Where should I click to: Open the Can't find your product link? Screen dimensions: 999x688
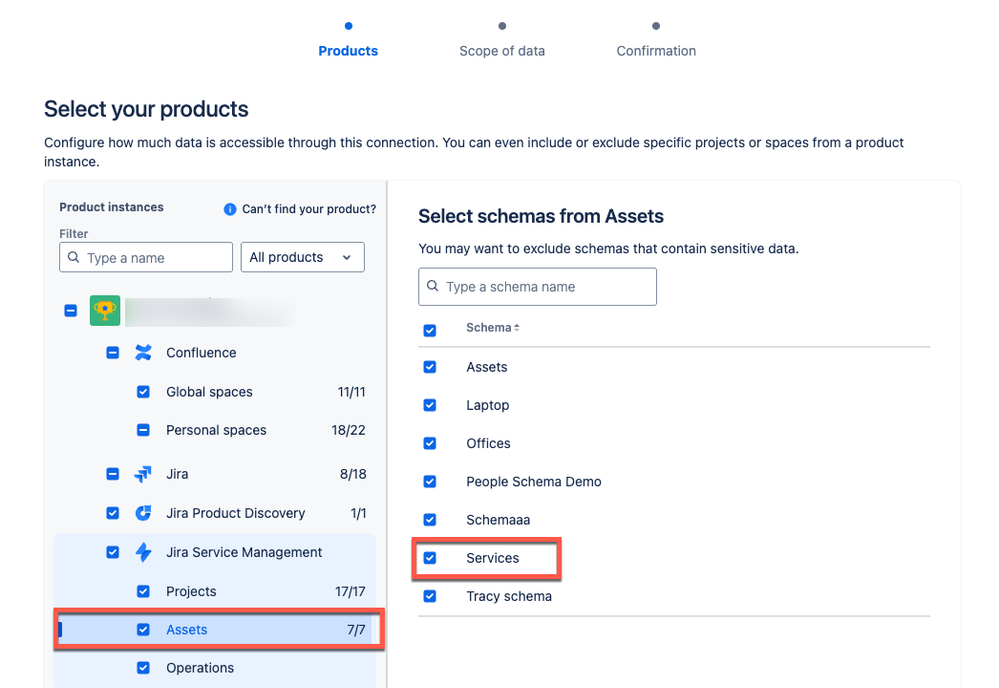pos(309,209)
